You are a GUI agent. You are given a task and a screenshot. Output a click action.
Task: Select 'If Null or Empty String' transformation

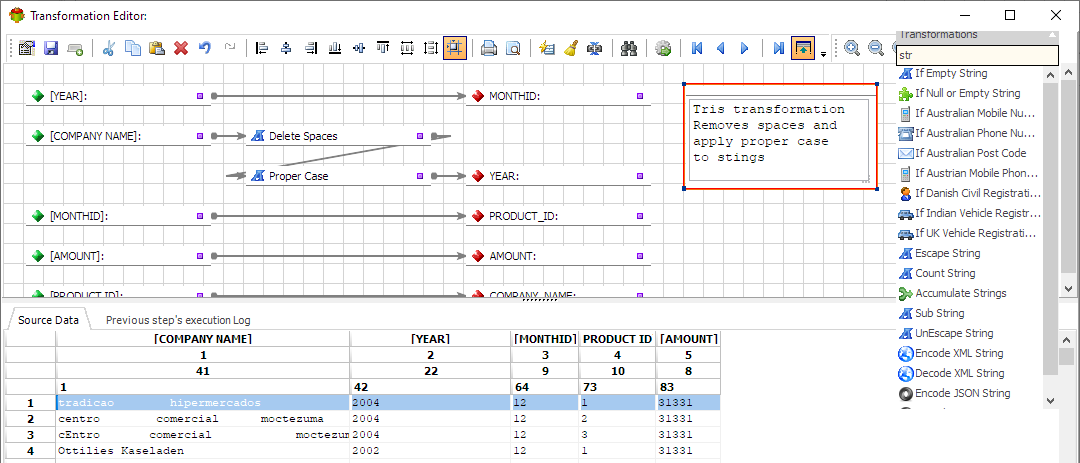[968, 93]
